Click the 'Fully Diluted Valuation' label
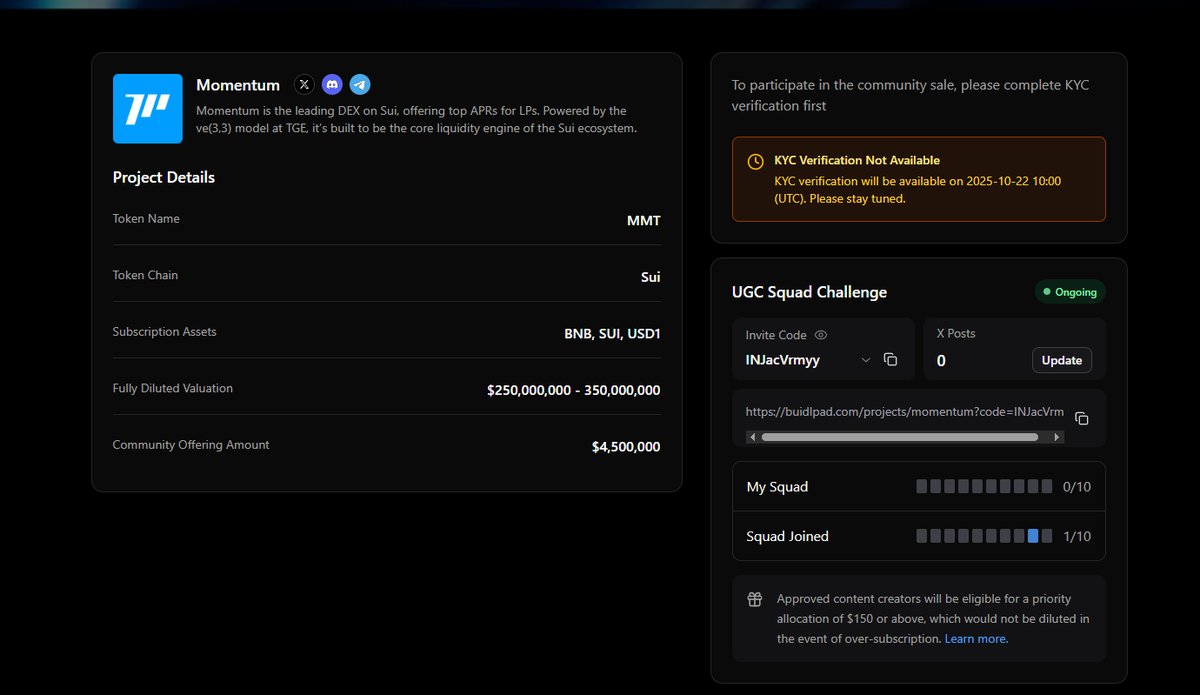The height and width of the screenshot is (695, 1200). (172, 388)
